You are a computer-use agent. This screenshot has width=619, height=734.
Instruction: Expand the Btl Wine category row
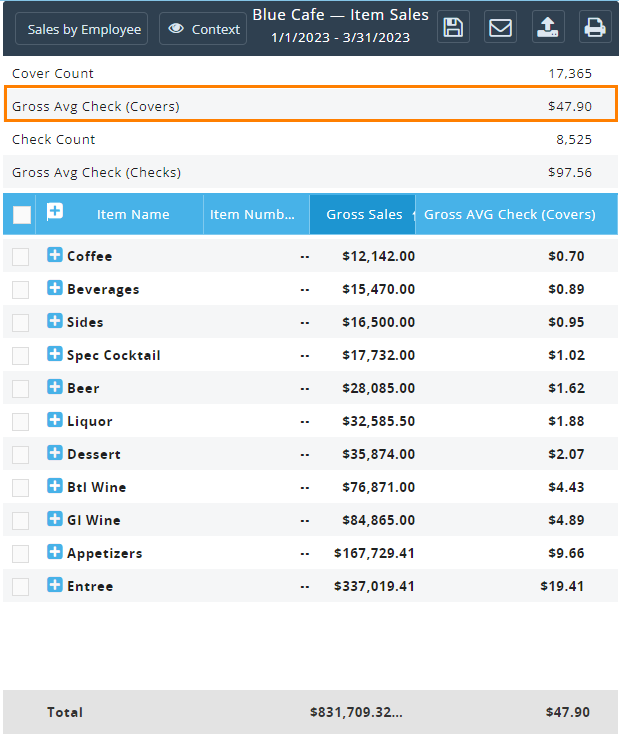tap(55, 485)
